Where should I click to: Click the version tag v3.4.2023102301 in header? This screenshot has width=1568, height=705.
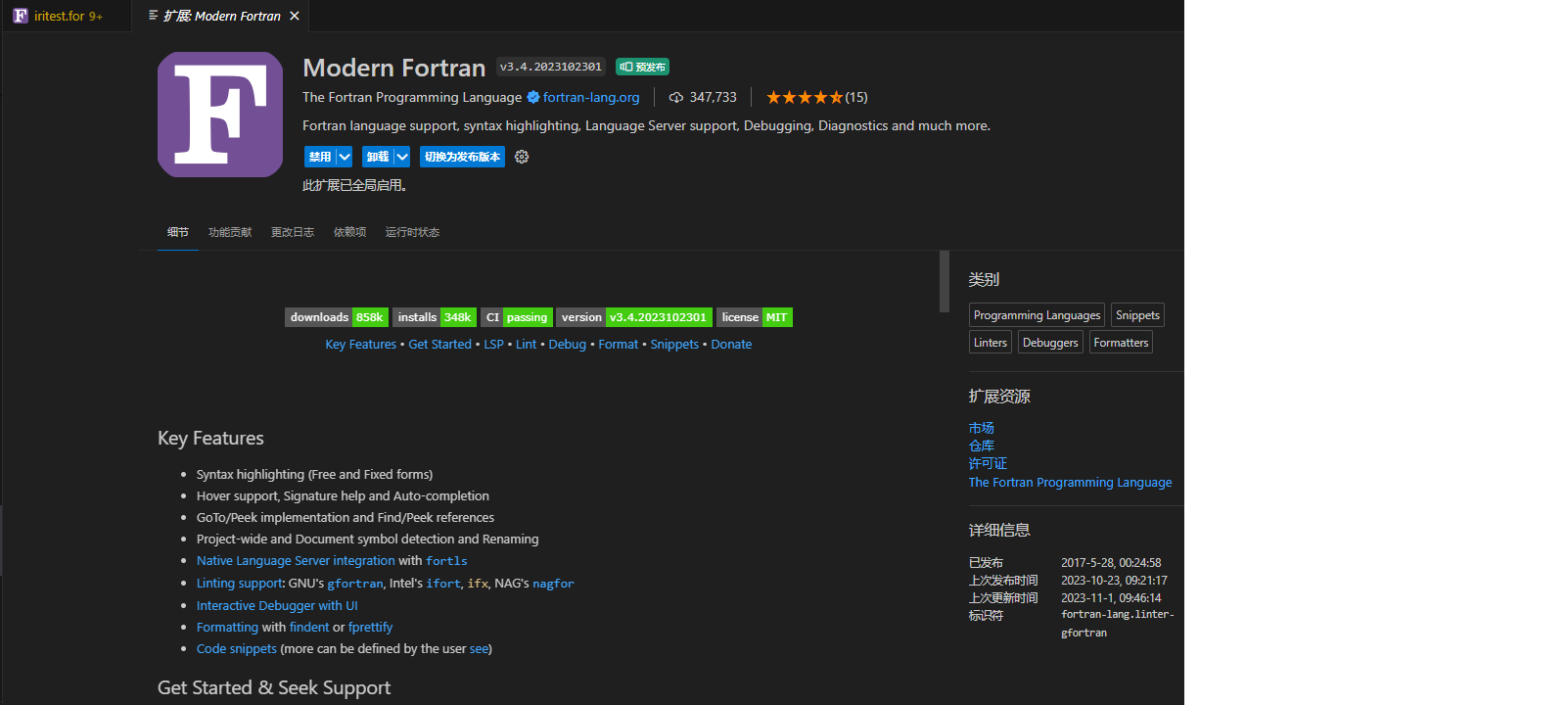click(x=551, y=67)
